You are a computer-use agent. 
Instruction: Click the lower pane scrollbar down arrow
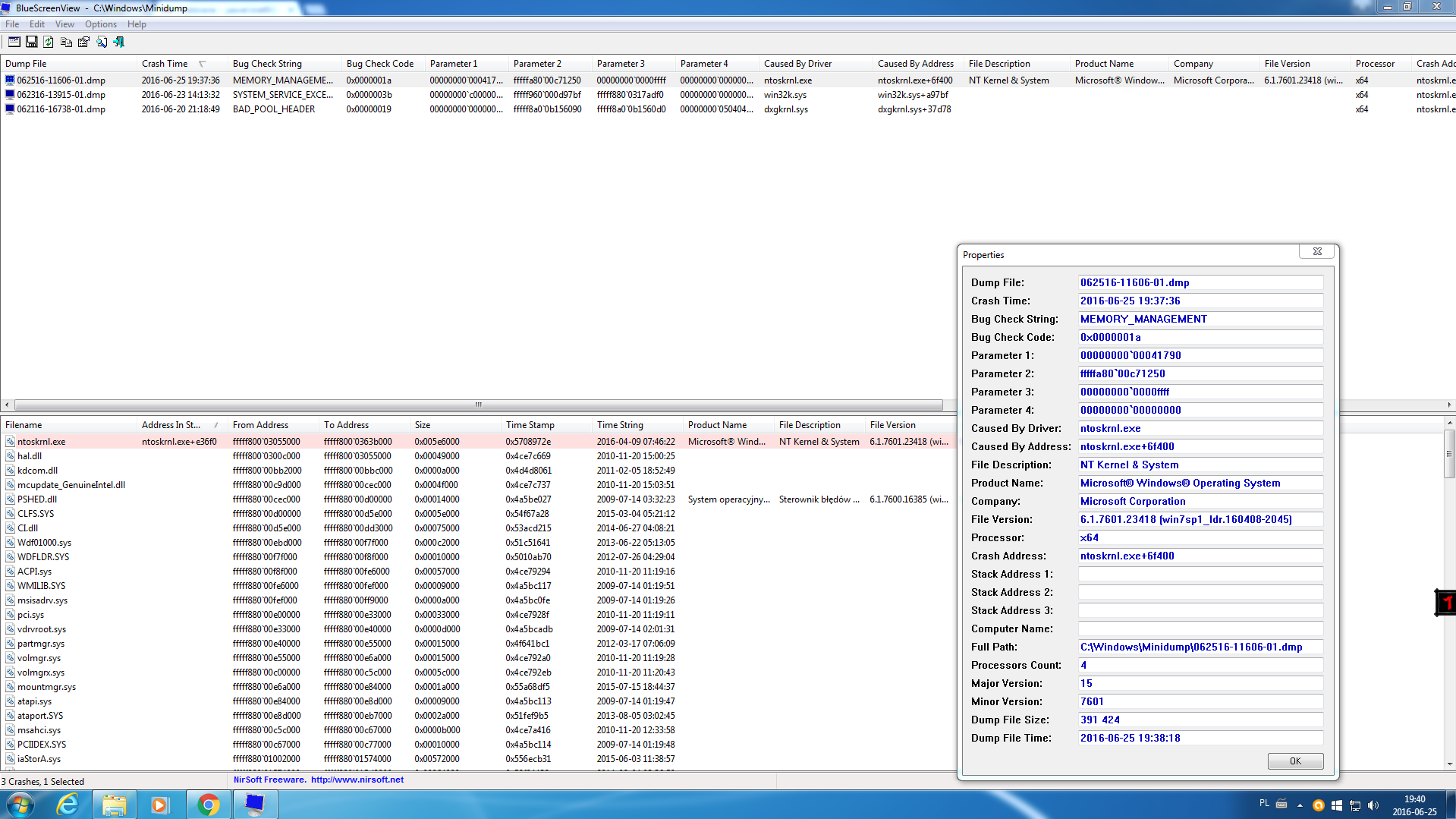click(1449, 764)
